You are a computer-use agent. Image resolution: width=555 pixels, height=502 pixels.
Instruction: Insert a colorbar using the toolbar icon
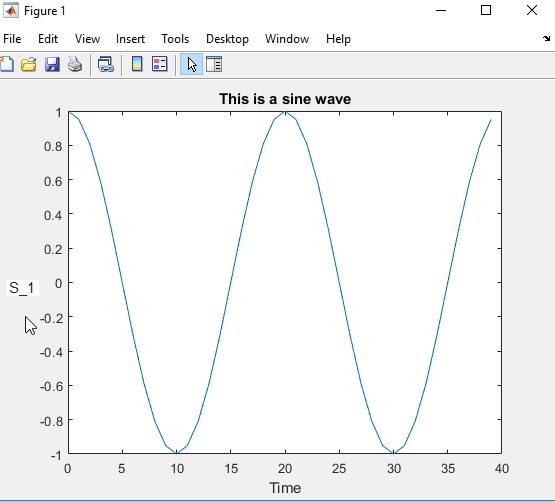(137, 64)
